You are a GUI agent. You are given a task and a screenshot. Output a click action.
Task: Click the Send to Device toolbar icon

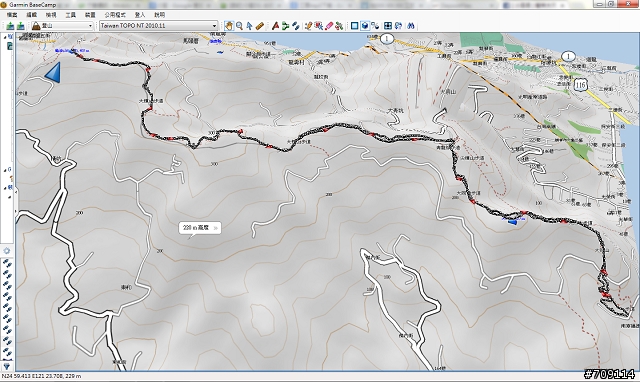pyautogui.click(x=10, y=26)
